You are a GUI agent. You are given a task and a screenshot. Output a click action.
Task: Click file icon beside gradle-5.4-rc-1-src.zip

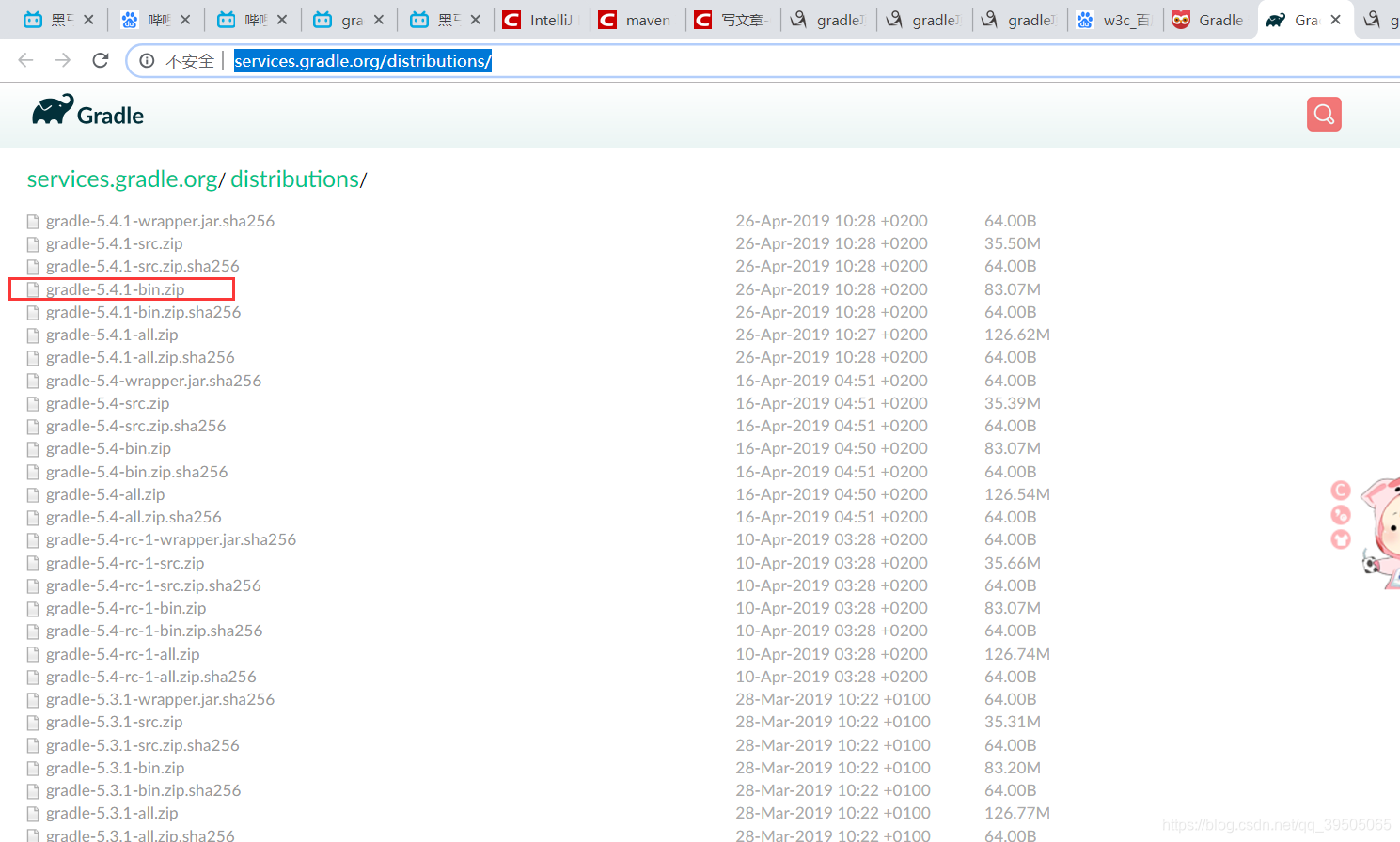(x=33, y=564)
